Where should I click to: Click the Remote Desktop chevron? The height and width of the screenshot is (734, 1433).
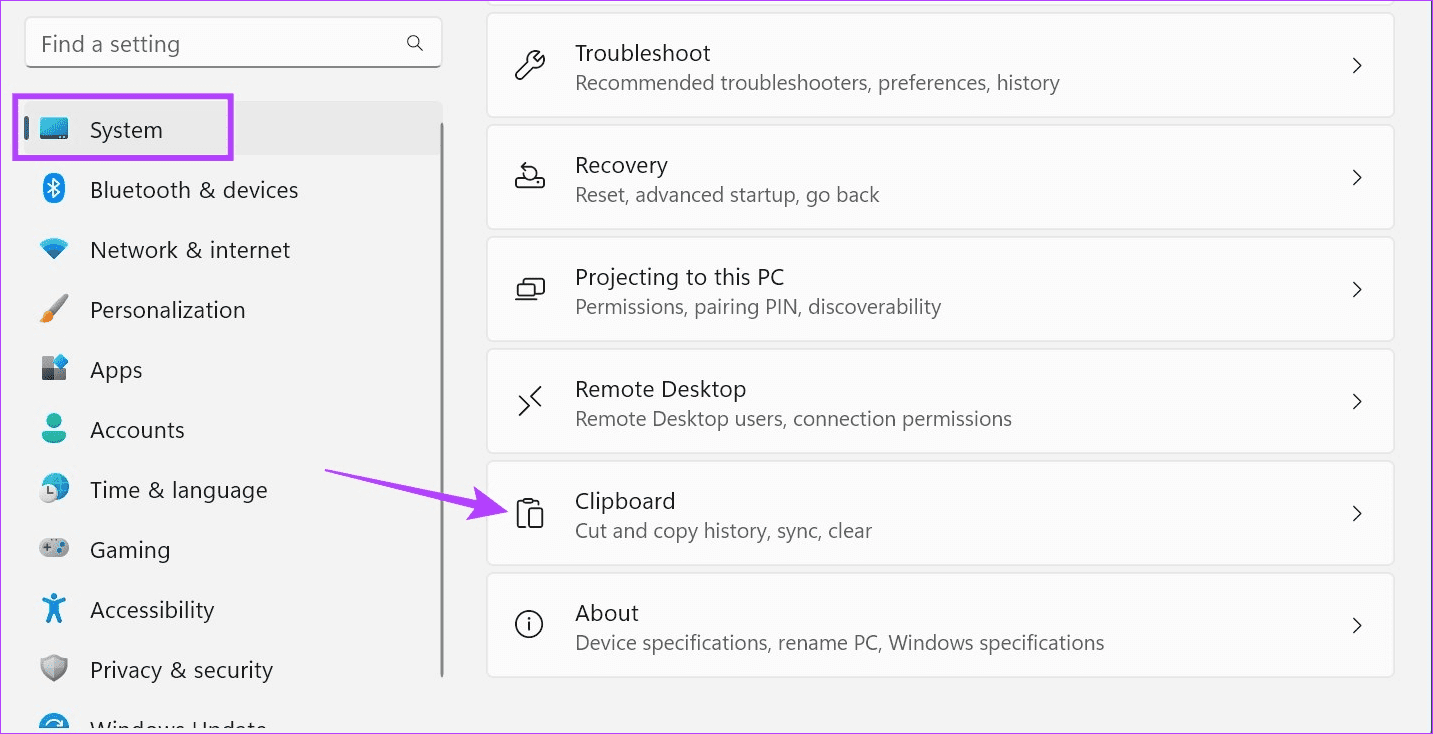click(1357, 402)
